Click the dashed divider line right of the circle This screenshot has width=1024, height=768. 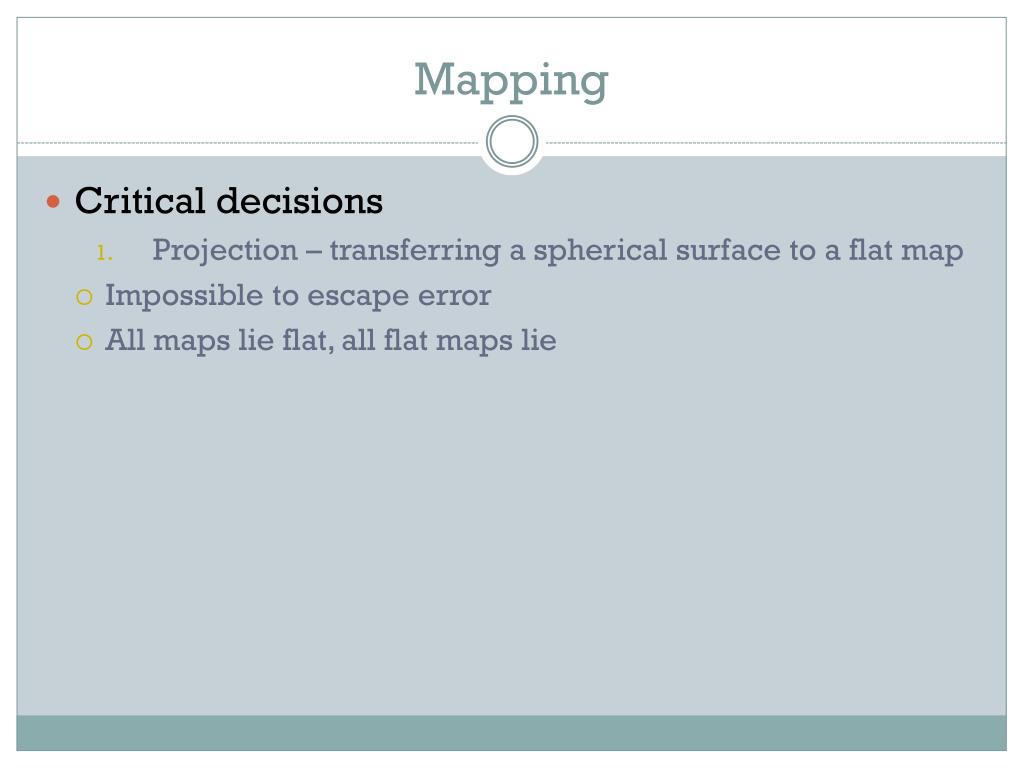click(776, 142)
